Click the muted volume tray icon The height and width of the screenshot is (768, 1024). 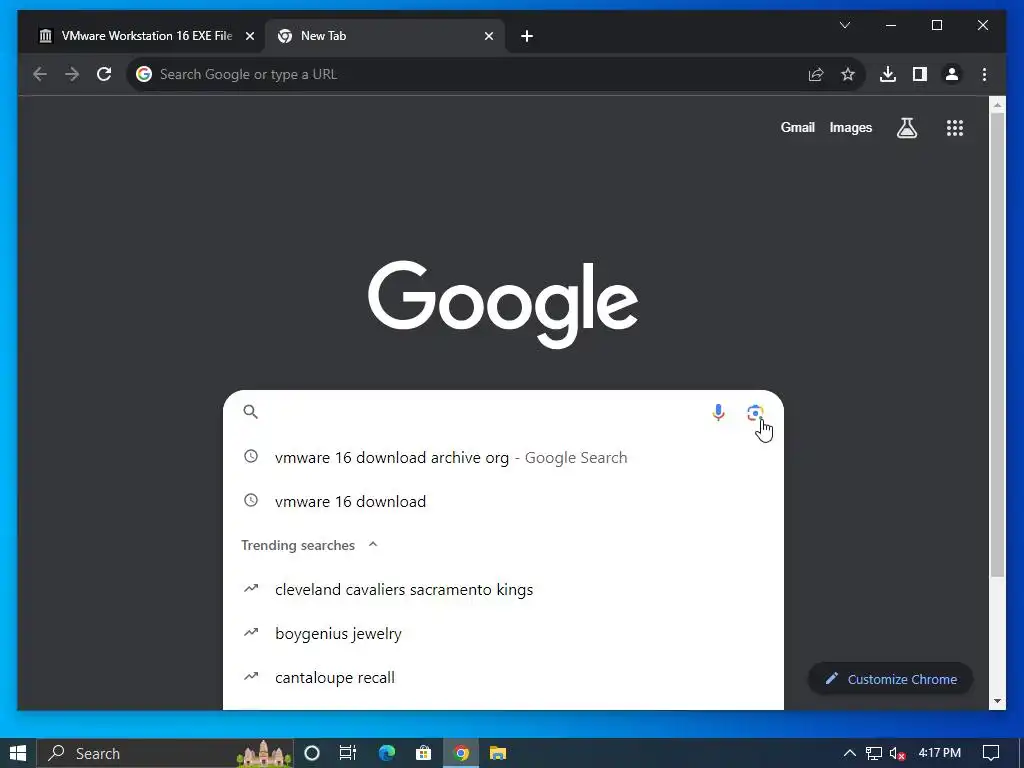[897, 753]
